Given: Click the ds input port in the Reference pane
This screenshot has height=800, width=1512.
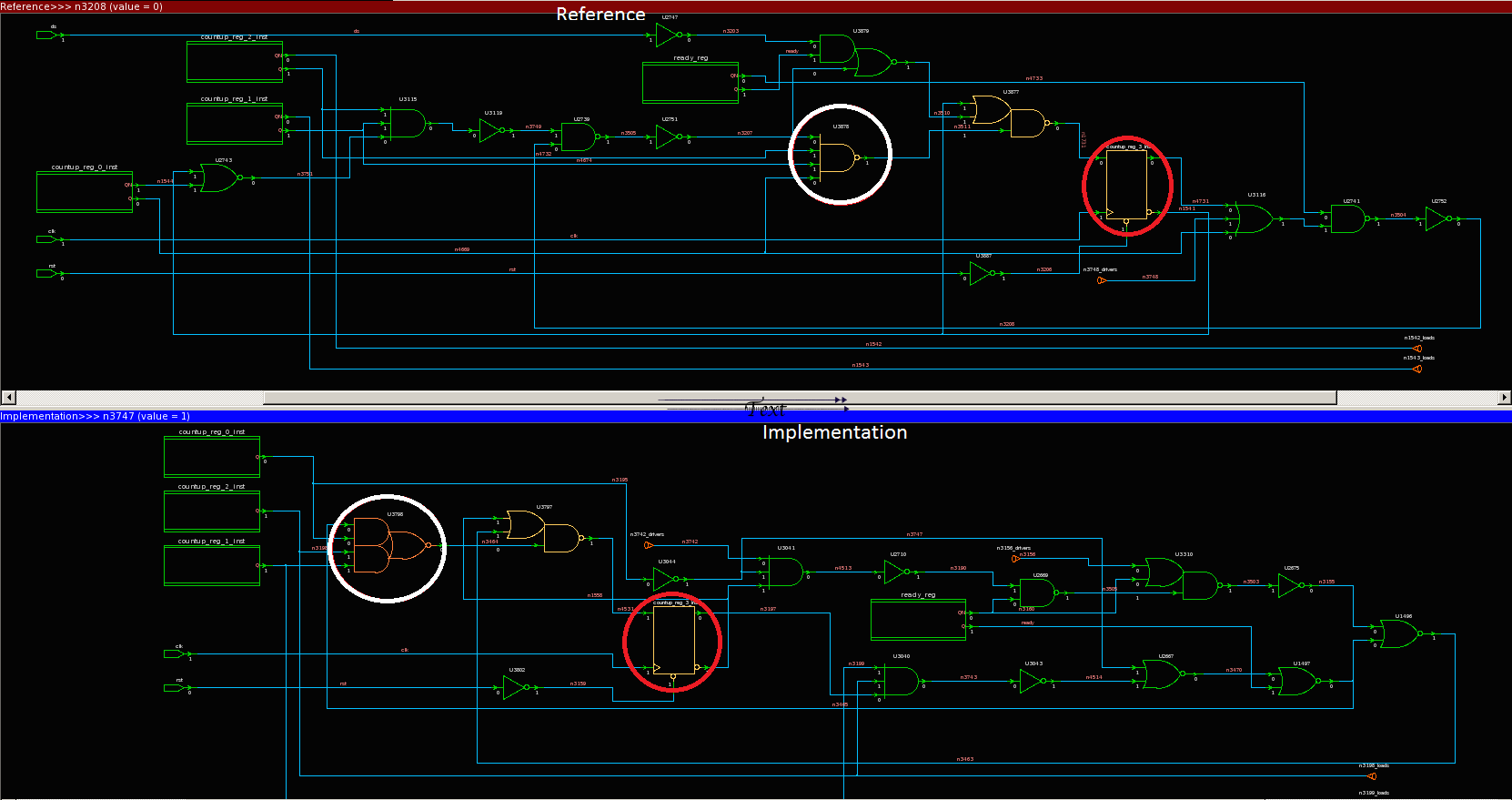Looking at the screenshot, I should point(45,35).
